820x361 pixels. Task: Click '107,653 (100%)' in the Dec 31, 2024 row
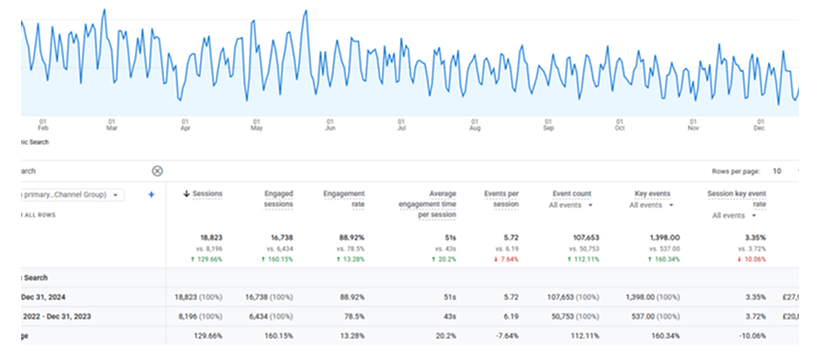pos(572,297)
